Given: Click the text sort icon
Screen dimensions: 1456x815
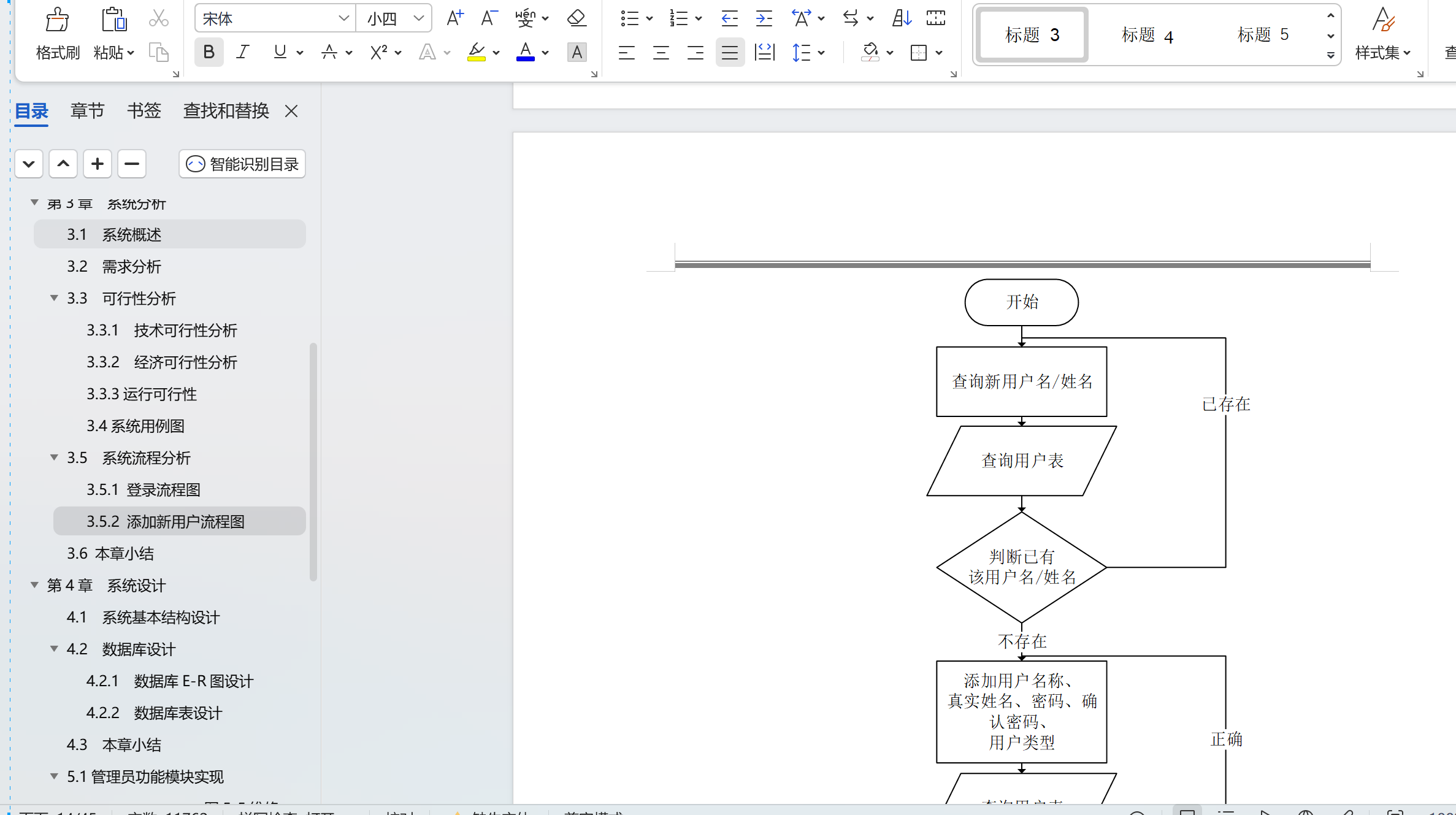Looking at the screenshot, I should [900, 18].
